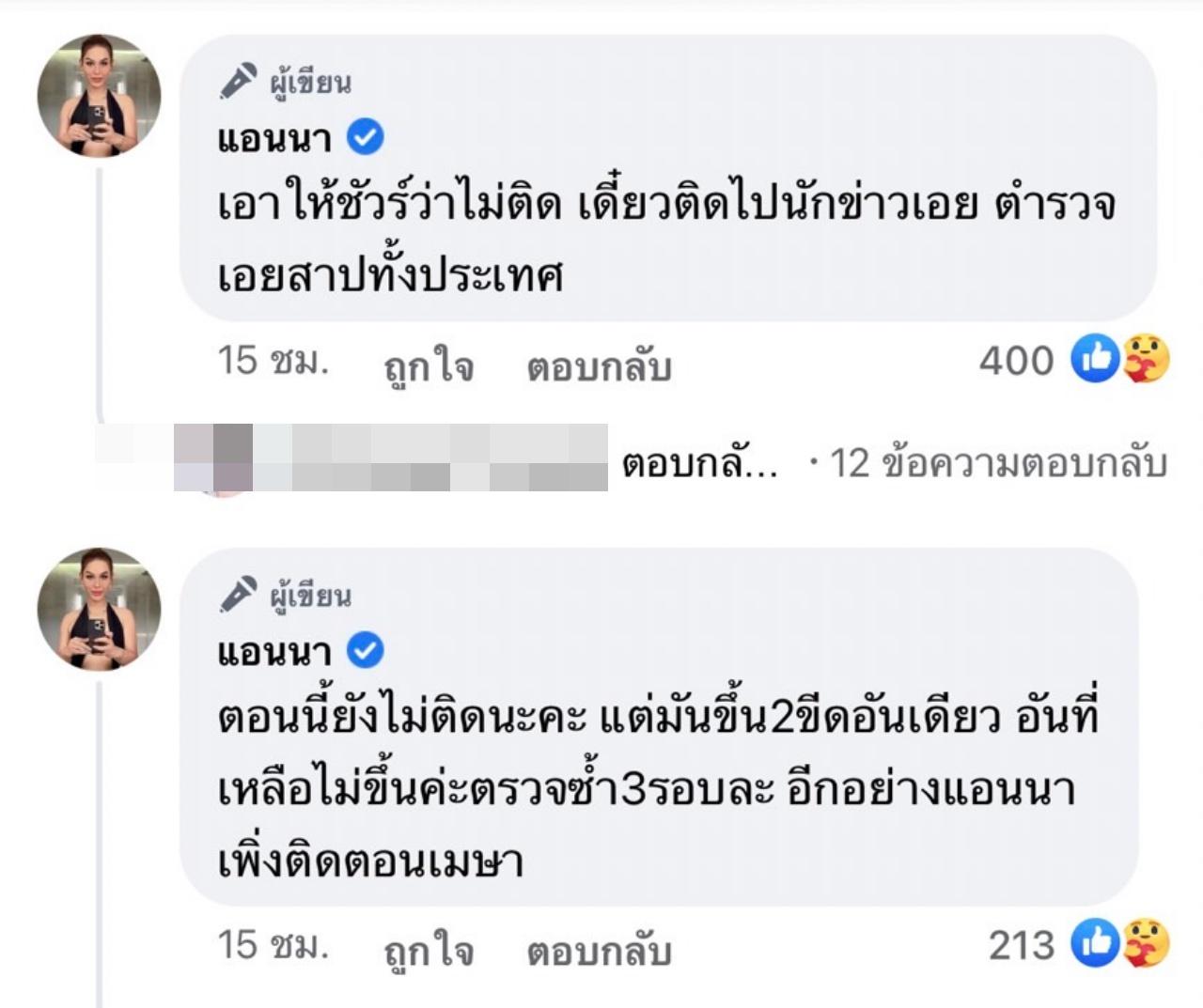This screenshot has height=1008, width=1203.
Task: Click ตอบกลับ under the second comment
Action: coord(599,951)
